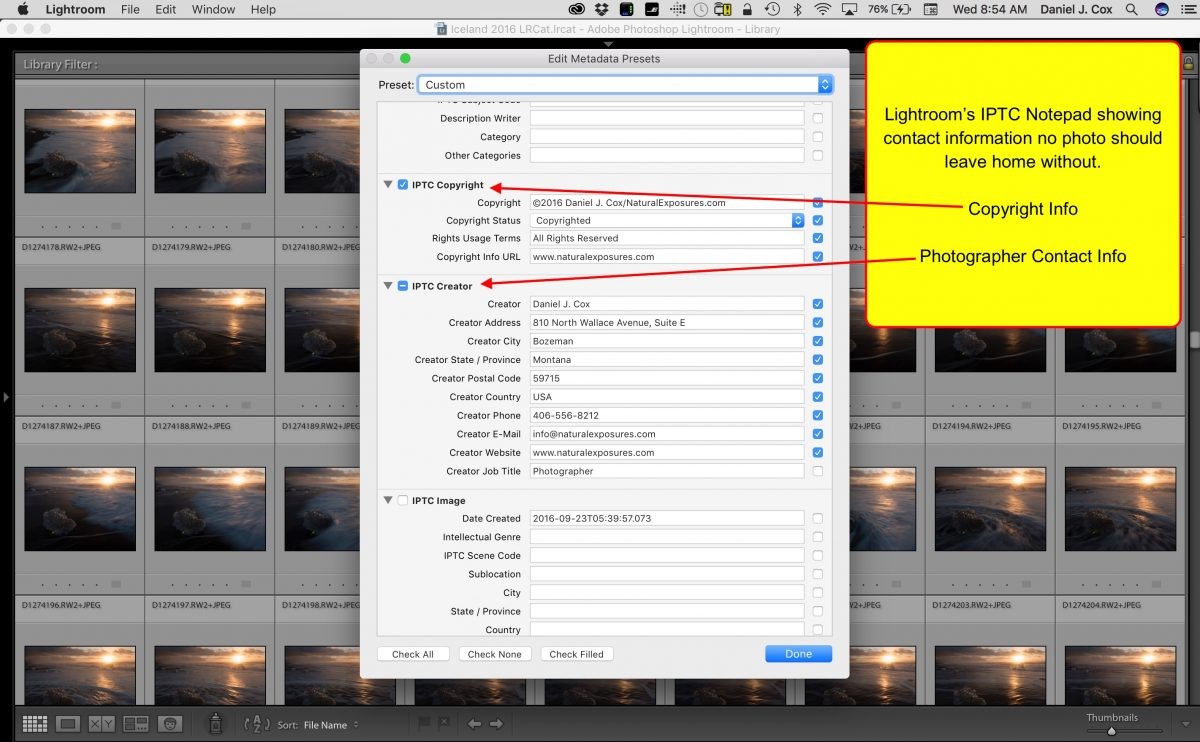Image resolution: width=1200 pixels, height=742 pixels.
Task: Open the Apple menu
Action: pyautogui.click(x=22, y=9)
